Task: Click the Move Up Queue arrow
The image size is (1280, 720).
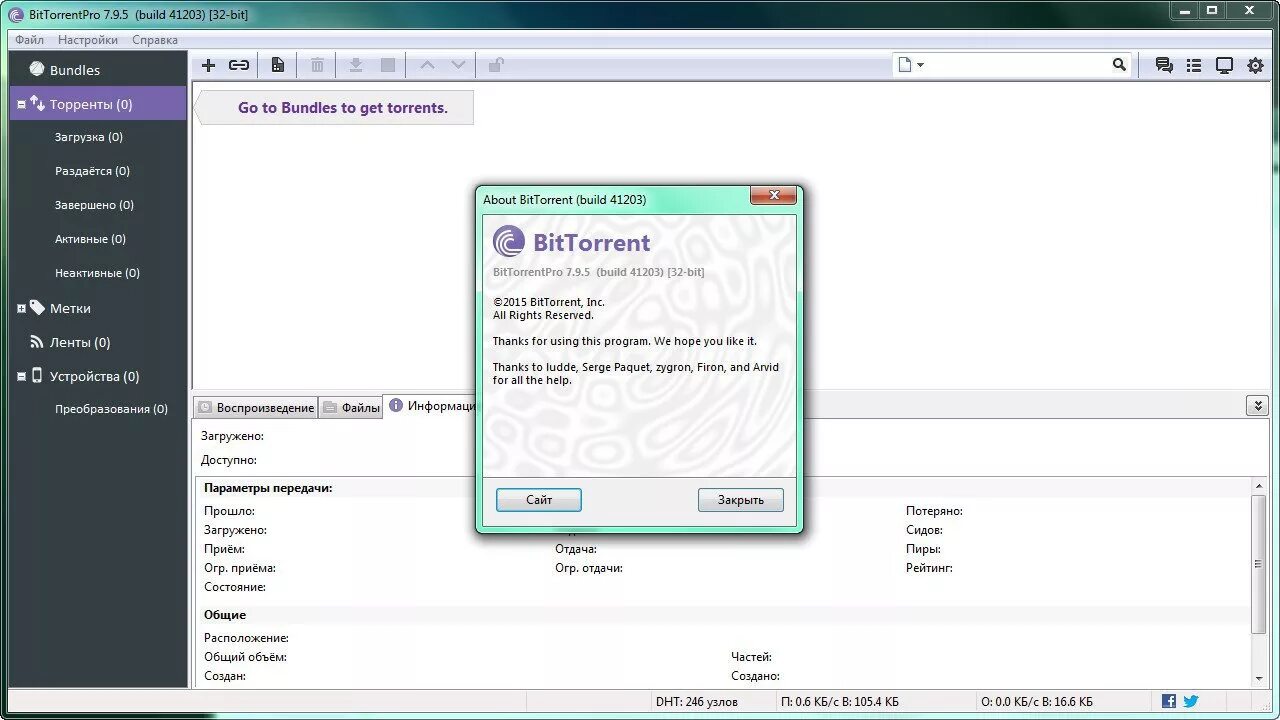Action: click(x=427, y=65)
